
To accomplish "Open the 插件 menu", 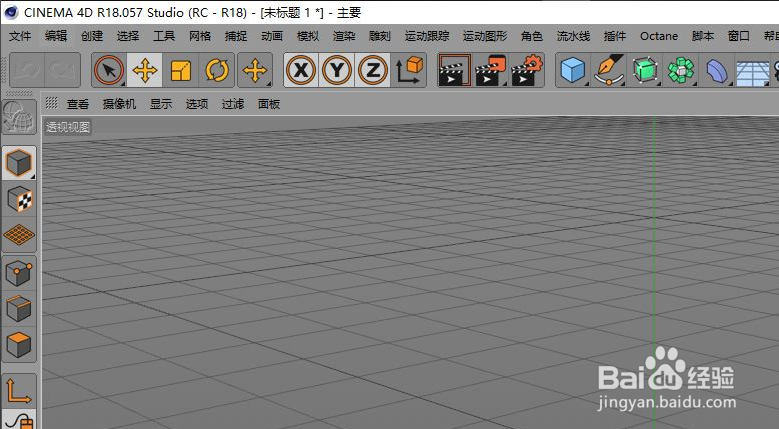I will tap(615, 36).
